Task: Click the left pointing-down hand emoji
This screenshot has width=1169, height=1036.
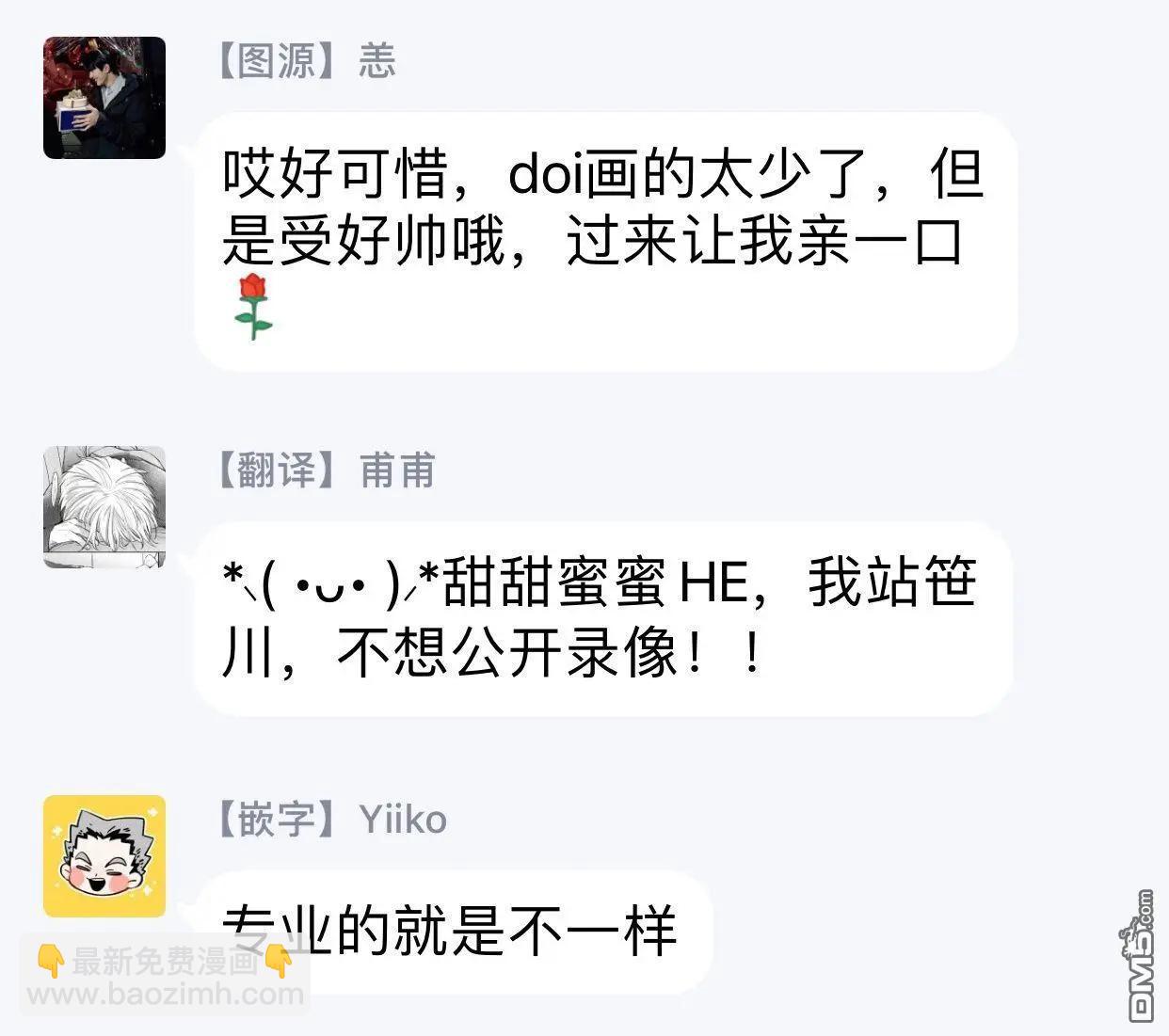Action: [51, 962]
